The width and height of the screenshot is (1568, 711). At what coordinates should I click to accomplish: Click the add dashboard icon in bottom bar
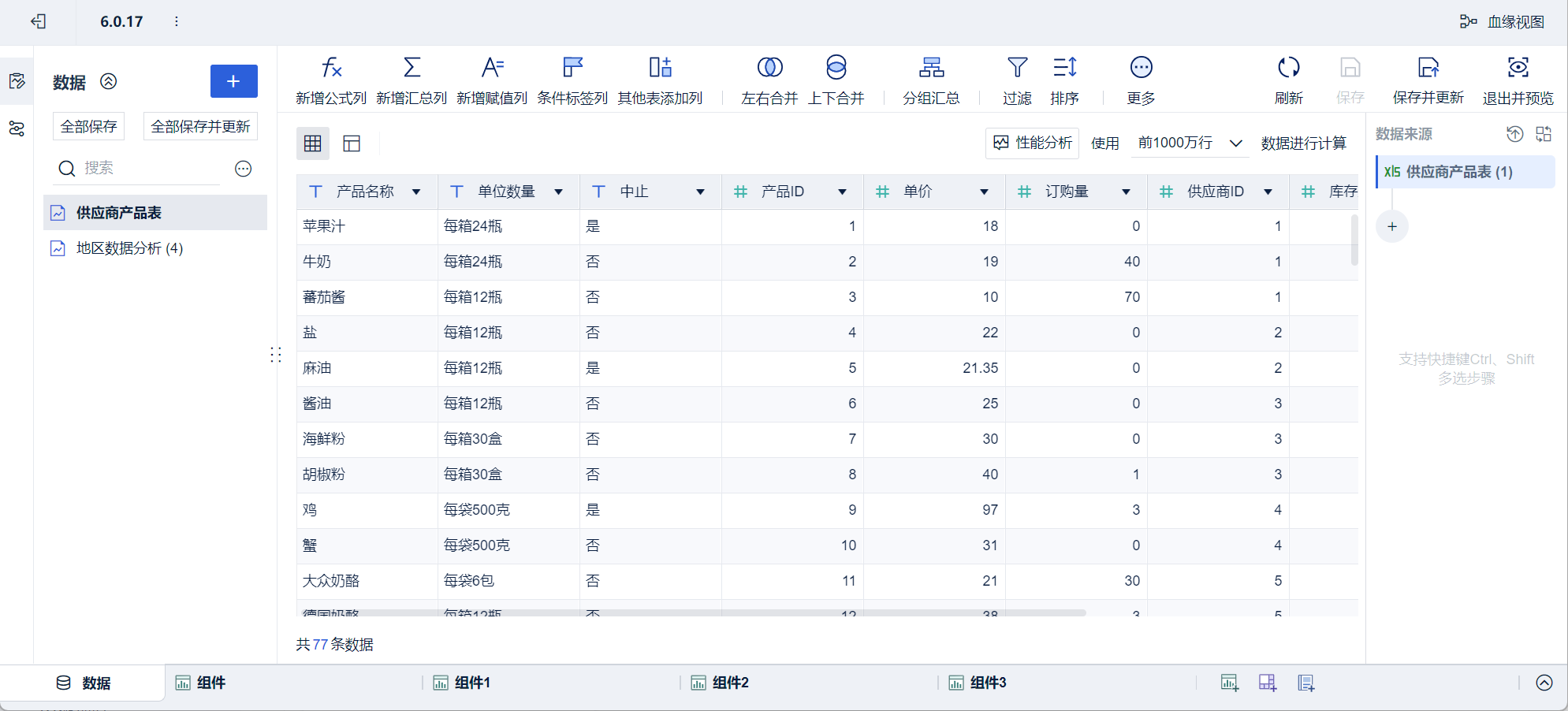1268,683
